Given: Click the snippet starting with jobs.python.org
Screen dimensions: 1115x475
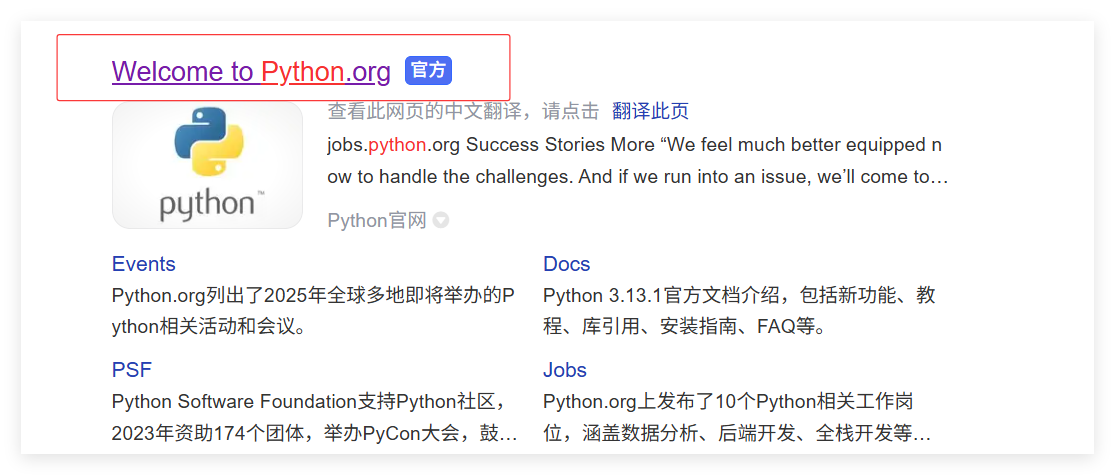Looking at the screenshot, I should click(638, 161).
